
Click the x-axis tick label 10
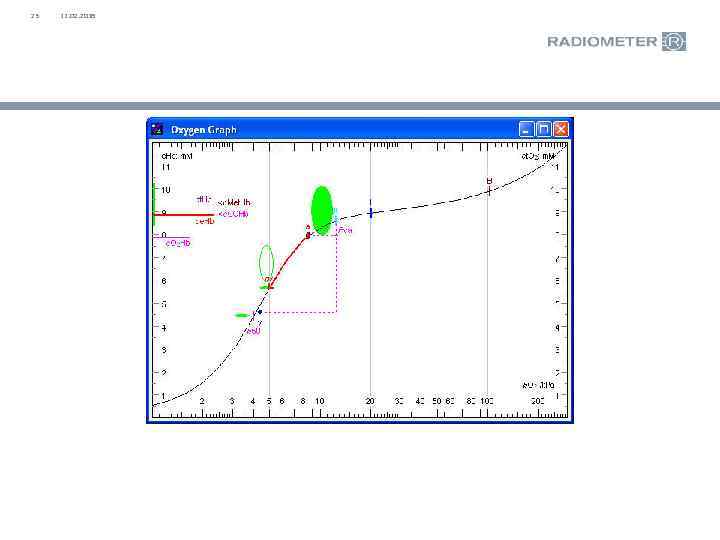point(320,401)
